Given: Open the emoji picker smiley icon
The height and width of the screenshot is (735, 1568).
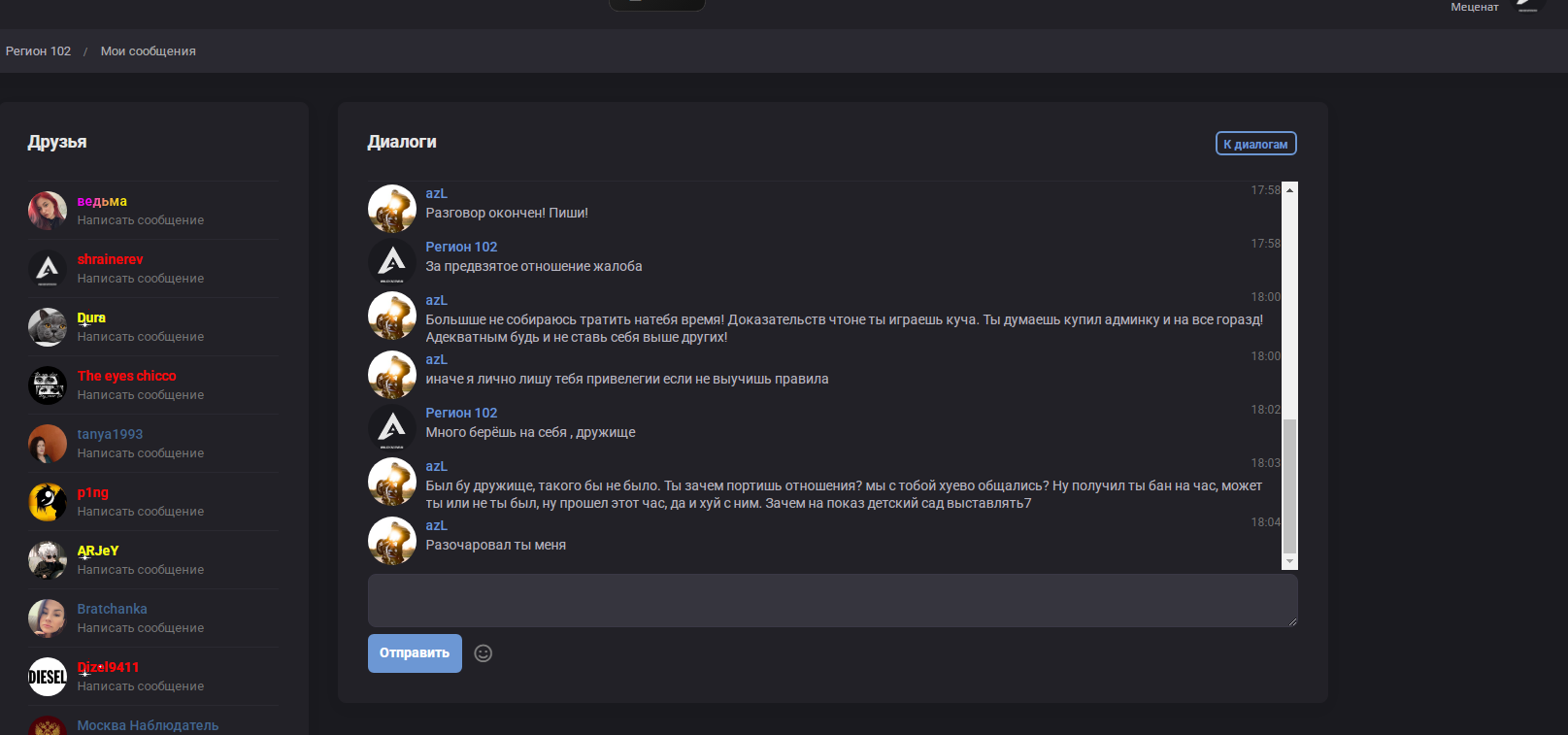Looking at the screenshot, I should coord(483,653).
